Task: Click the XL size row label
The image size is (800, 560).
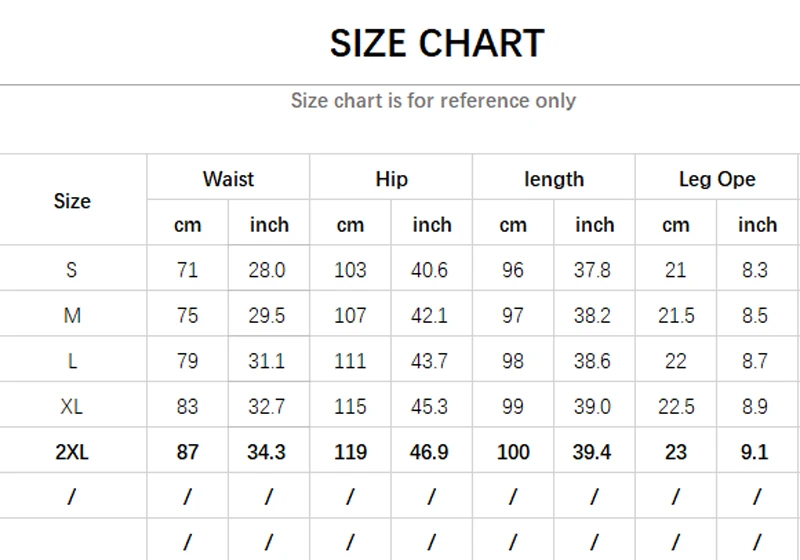Action: coord(72,407)
